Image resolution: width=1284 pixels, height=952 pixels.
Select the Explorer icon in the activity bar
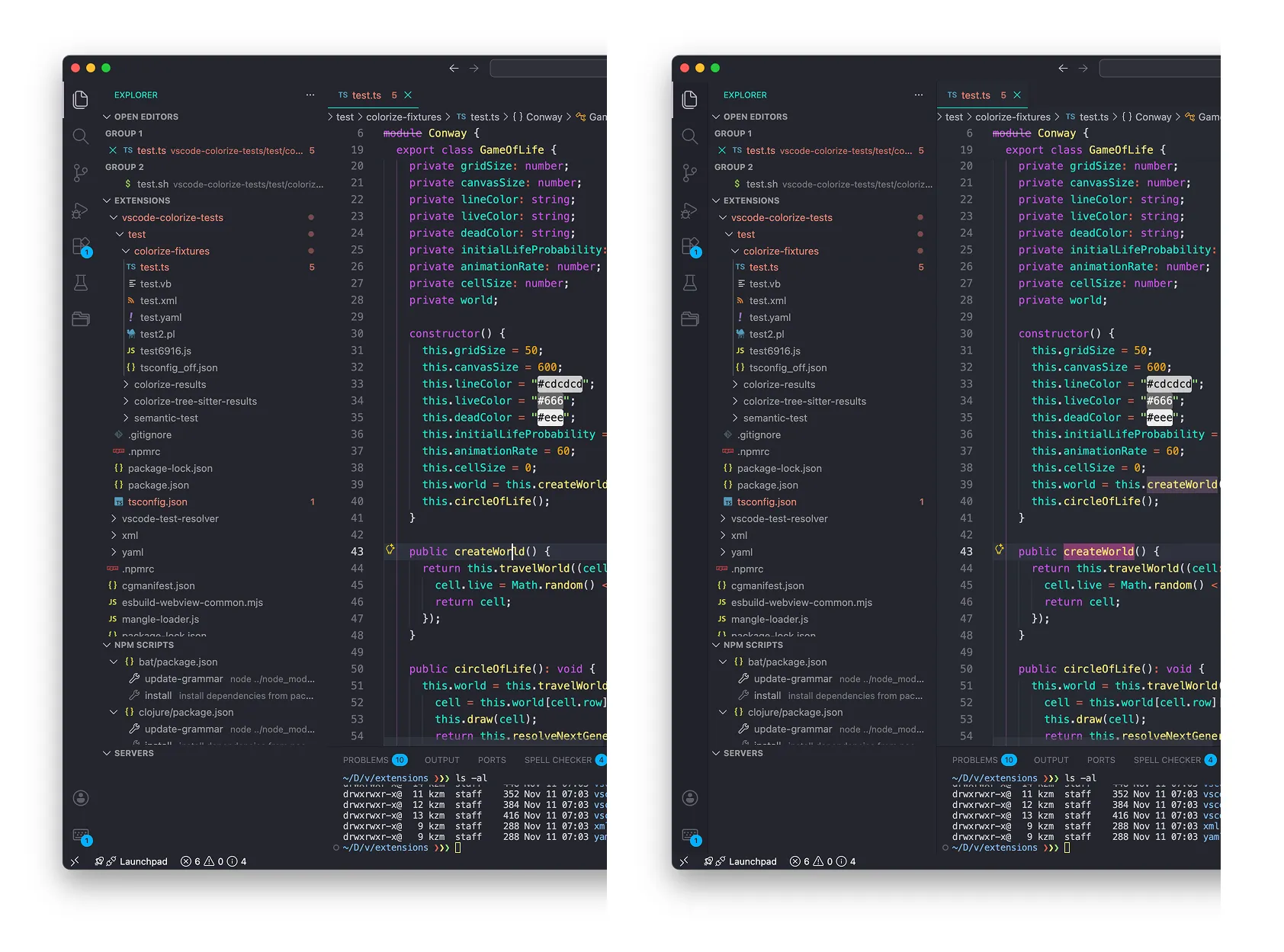point(80,99)
